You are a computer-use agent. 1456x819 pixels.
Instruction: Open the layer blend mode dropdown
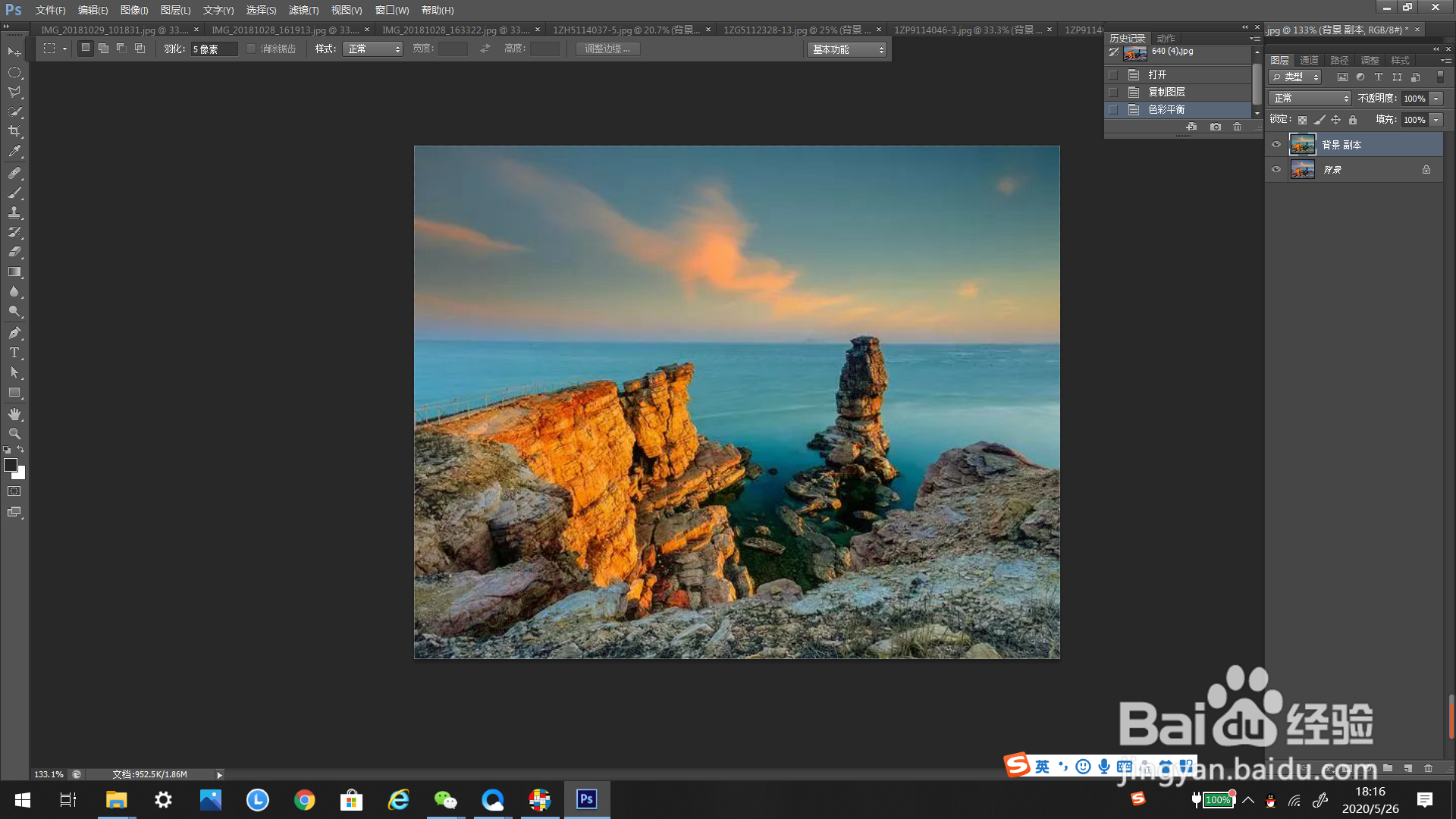1311,99
